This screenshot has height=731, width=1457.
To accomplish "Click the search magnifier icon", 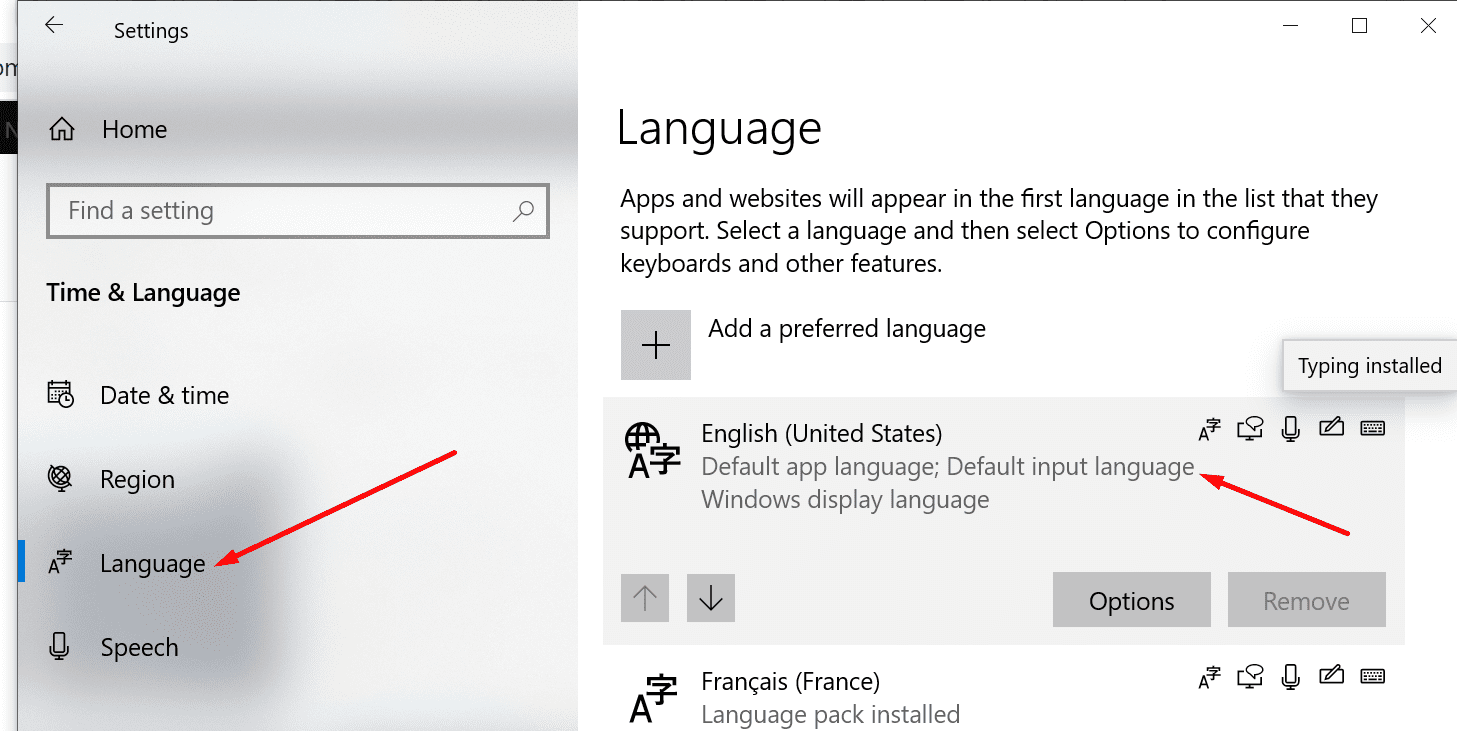I will click(x=523, y=211).
